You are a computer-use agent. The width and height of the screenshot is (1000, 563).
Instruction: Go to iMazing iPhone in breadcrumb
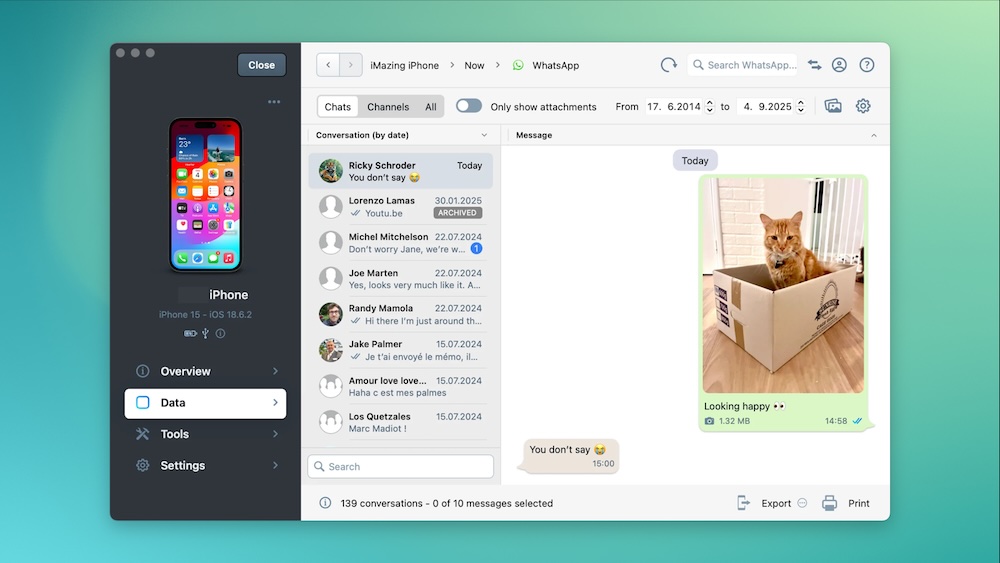404,65
